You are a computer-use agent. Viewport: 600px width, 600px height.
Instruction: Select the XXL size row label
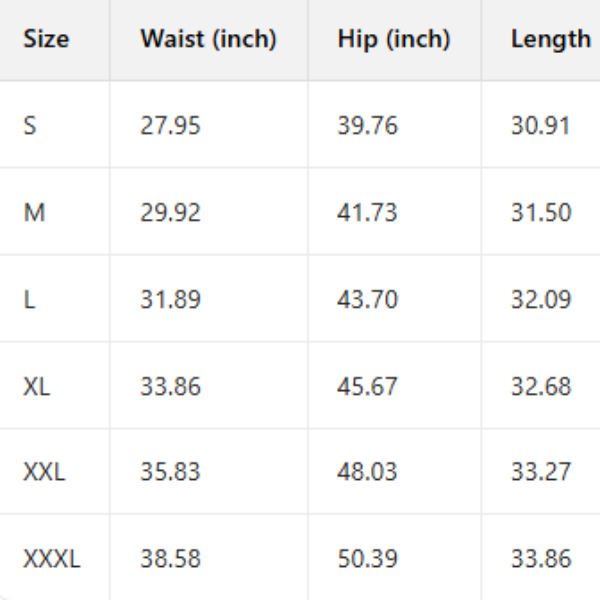point(44,473)
